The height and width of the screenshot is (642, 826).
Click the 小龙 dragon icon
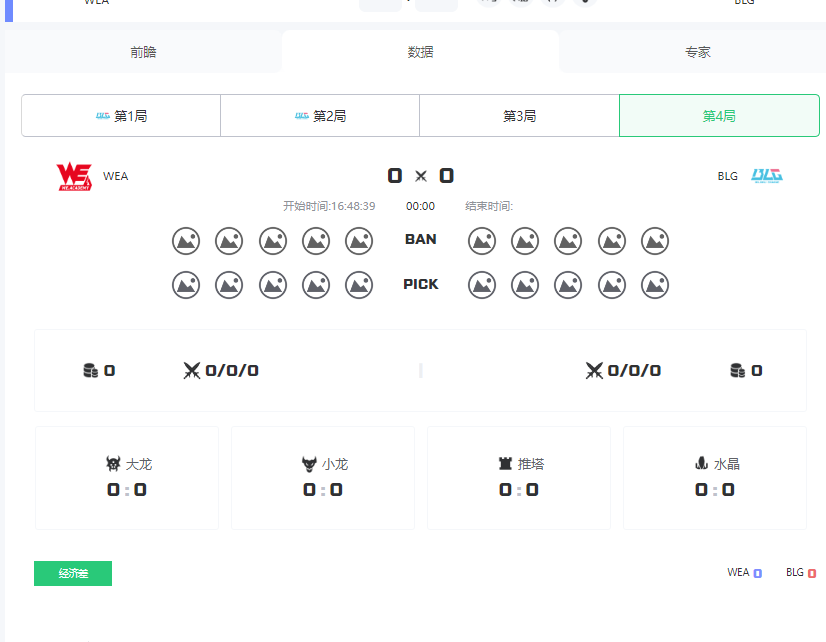coord(309,463)
